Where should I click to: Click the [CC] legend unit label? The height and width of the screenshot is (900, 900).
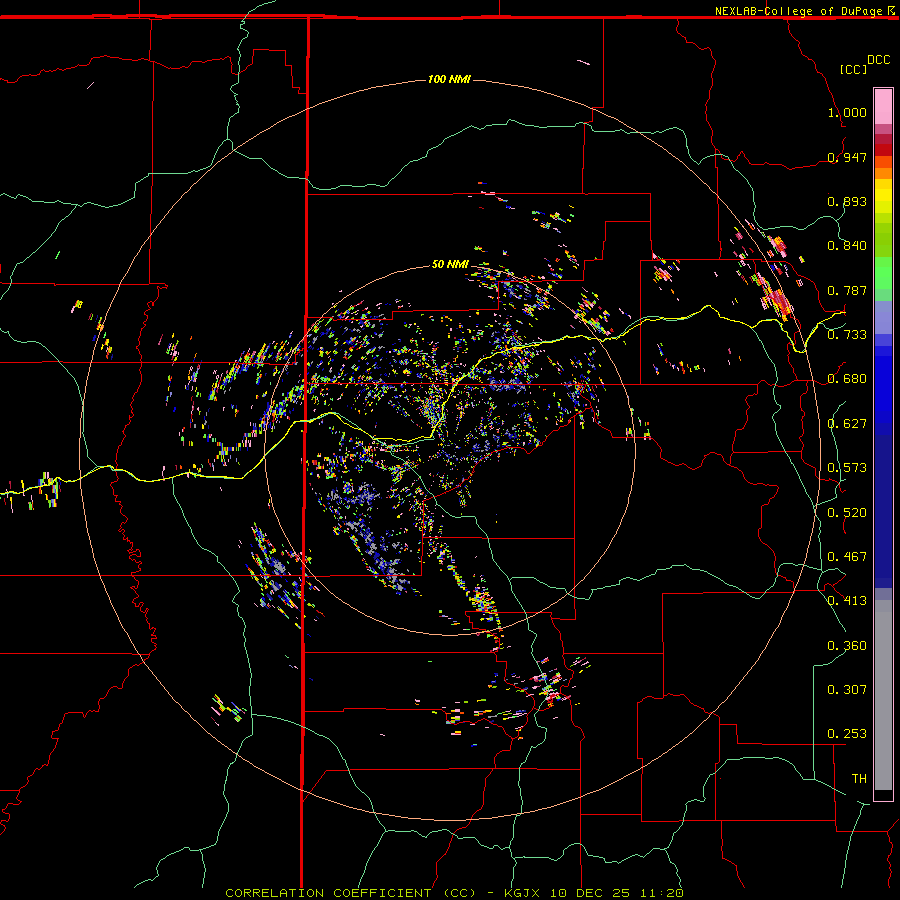pos(853,69)
